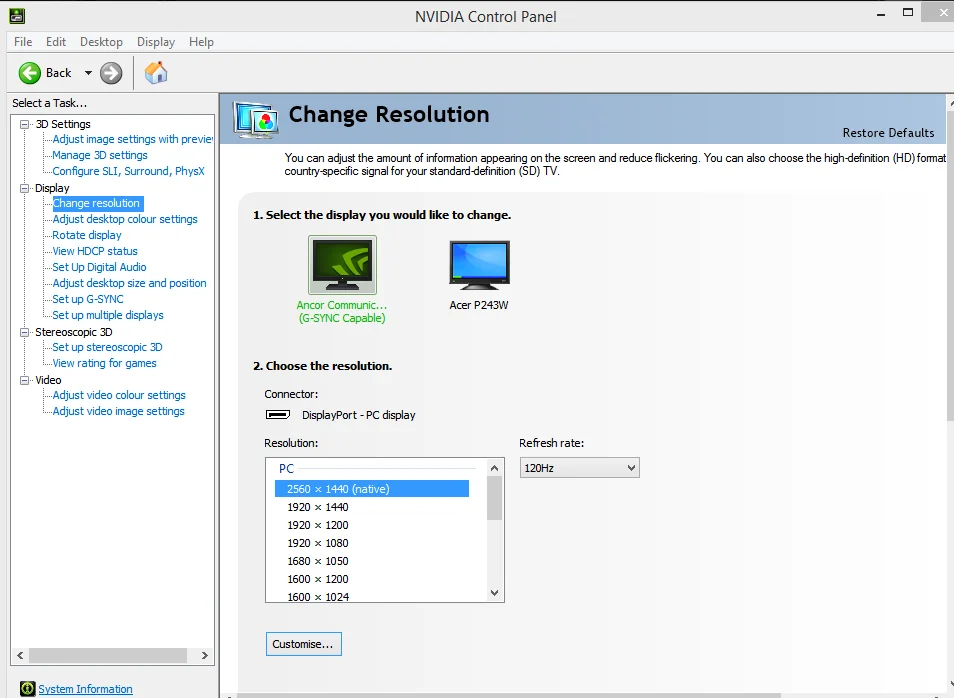Click the green Back arrow icon
954x698 pixels.
(29, 73)
